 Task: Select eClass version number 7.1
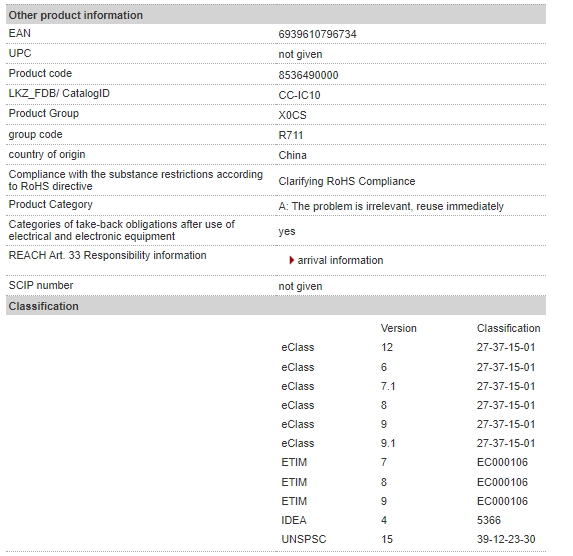388,386
